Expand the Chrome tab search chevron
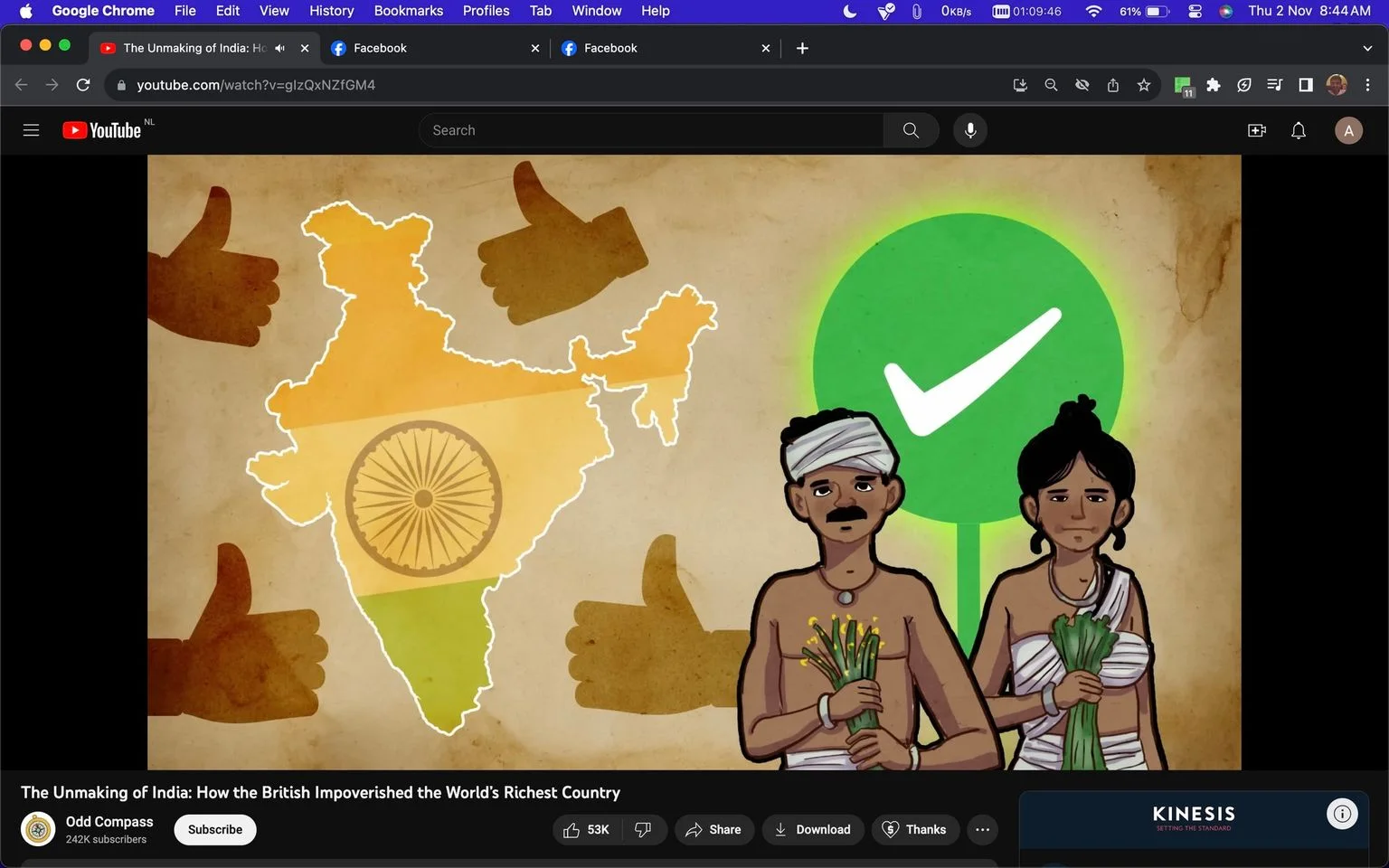 (1367, 48)
